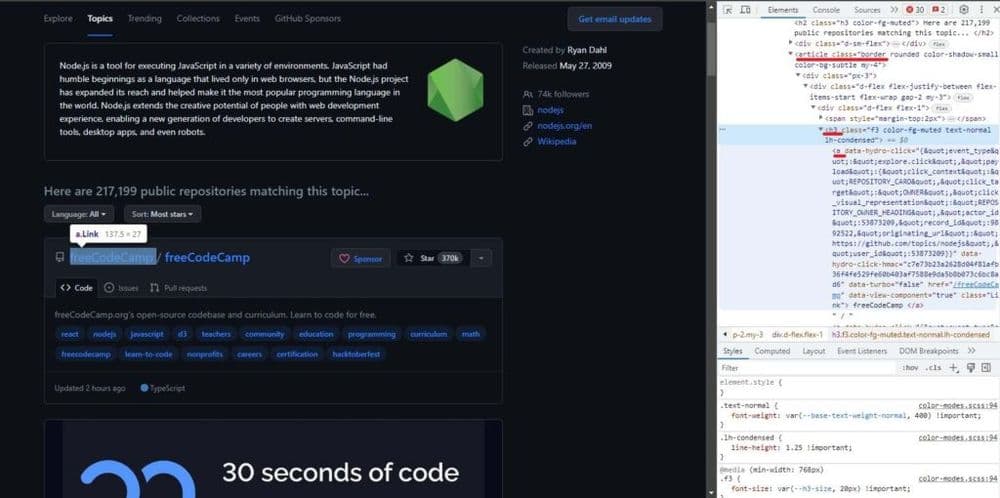Open the Event Listeners pane tab
The width and height of the screenshot is (1000, 498).
862,351
